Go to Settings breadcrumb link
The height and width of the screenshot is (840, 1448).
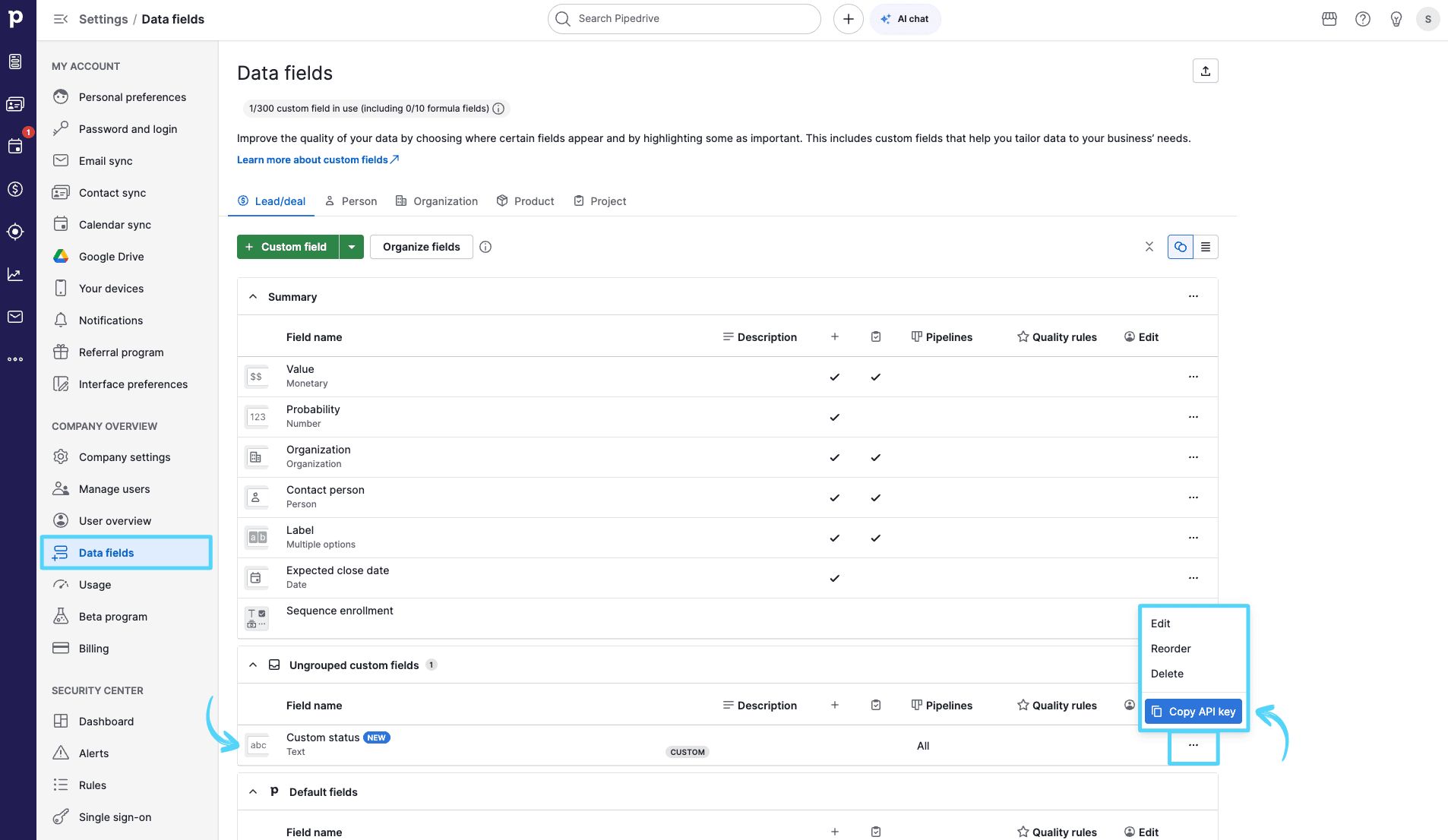(103, 19)
